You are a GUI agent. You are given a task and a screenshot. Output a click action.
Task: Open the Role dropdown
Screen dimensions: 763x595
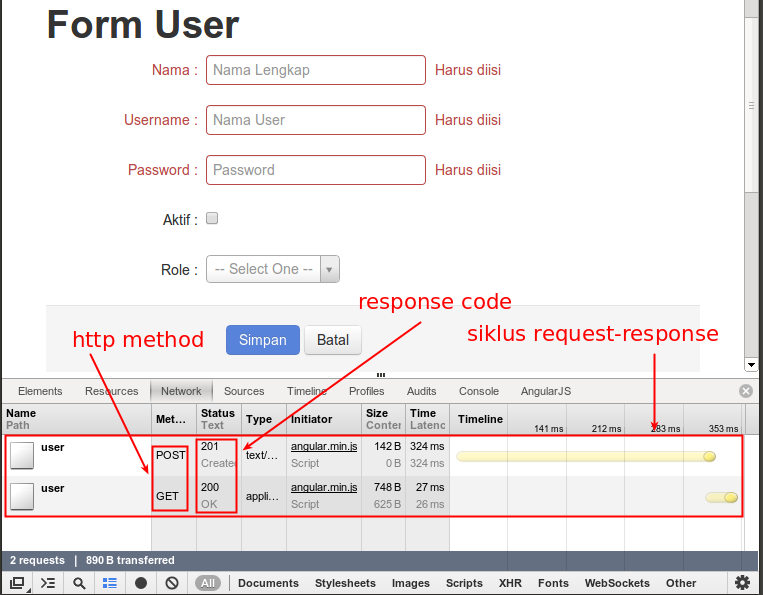tap(273, 269)
